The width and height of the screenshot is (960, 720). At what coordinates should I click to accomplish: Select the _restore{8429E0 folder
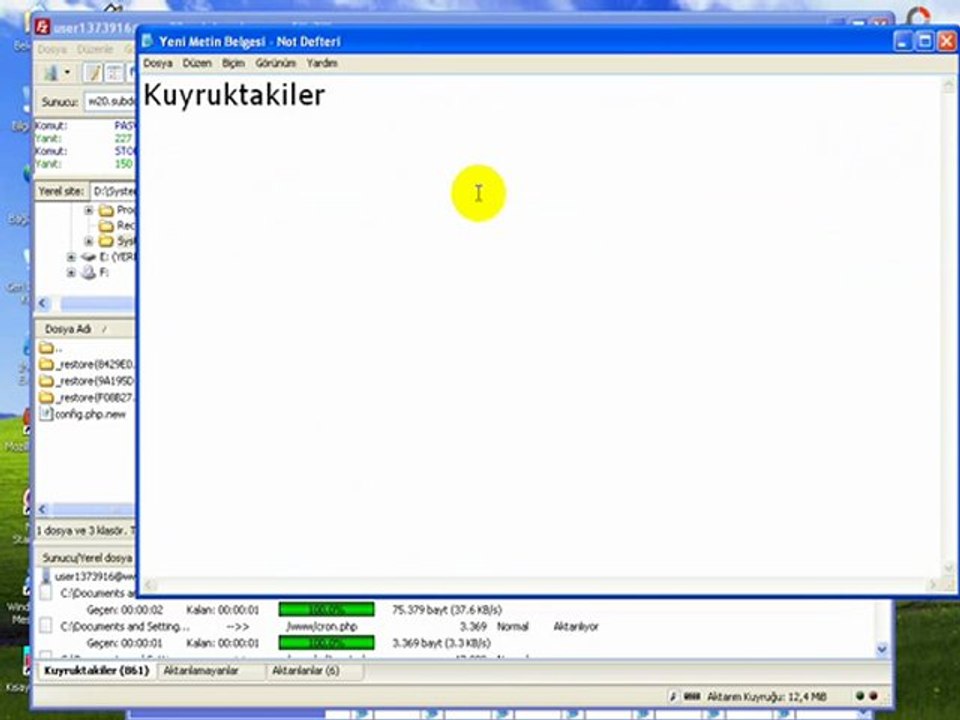tap(86, 364)
